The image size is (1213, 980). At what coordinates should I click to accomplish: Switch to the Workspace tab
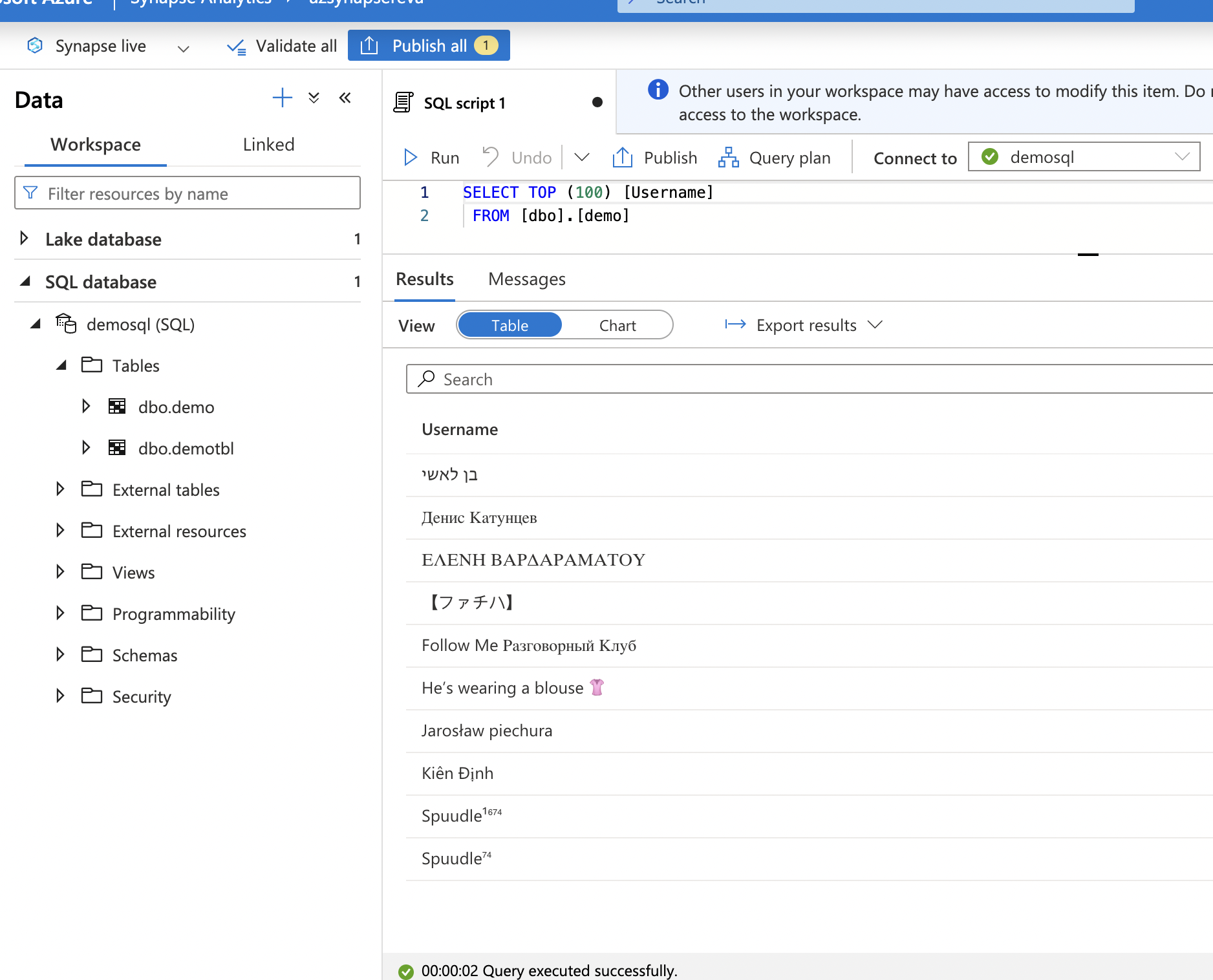pos(96,144)
